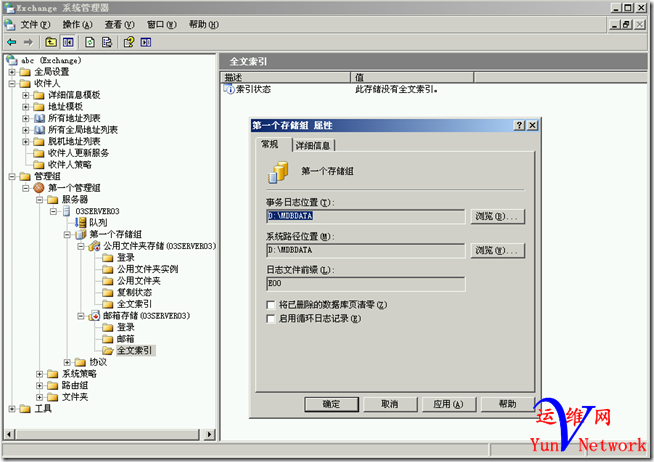The image size is (654, 462).
Task: Collapse the 03SERVER03 server node
Action: click(53, 211)
